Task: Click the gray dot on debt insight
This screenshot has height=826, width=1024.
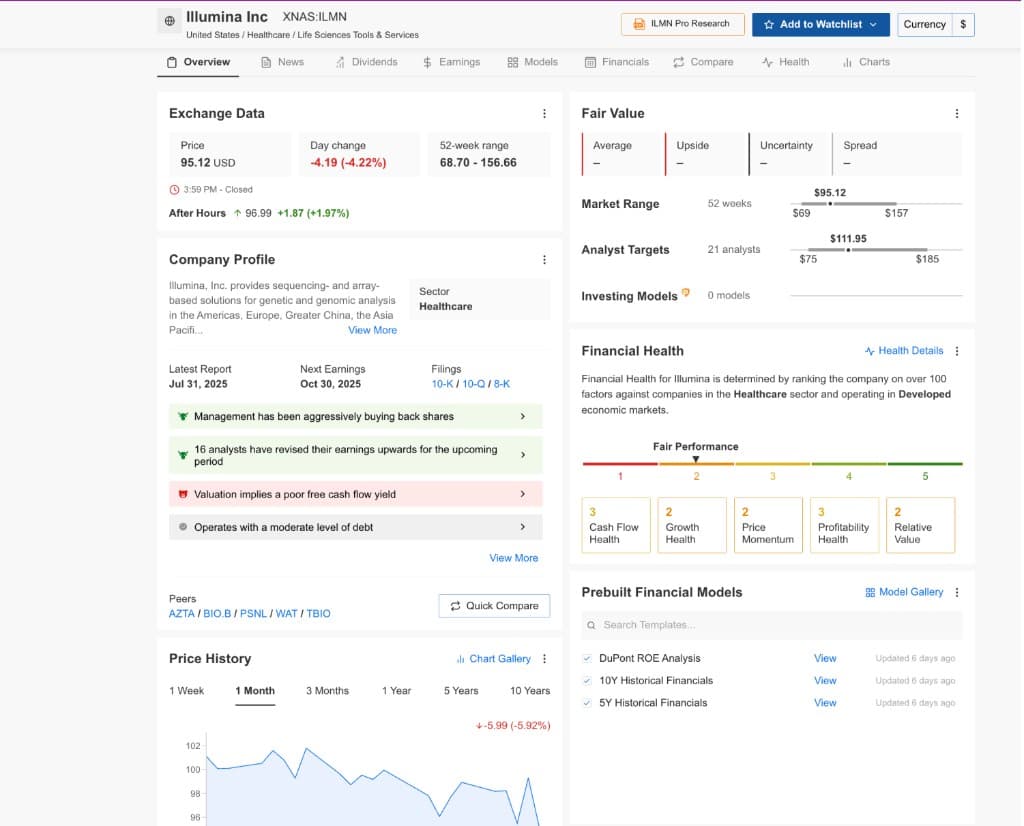Action: point(183,527)
